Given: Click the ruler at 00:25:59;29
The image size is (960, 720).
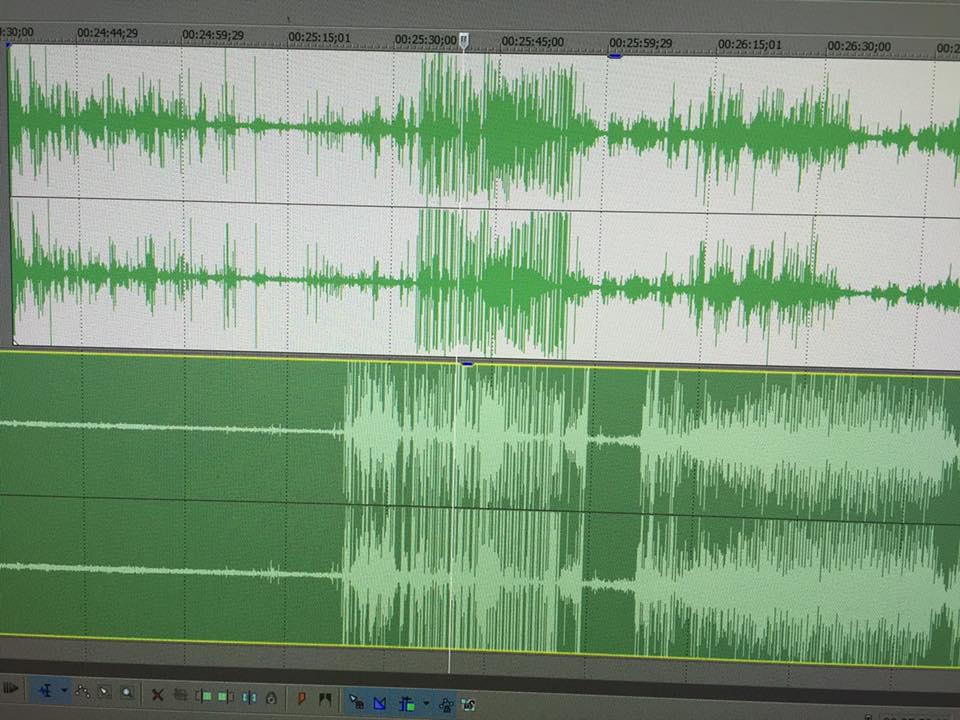Looking at the screenshot, I should 640,43.
